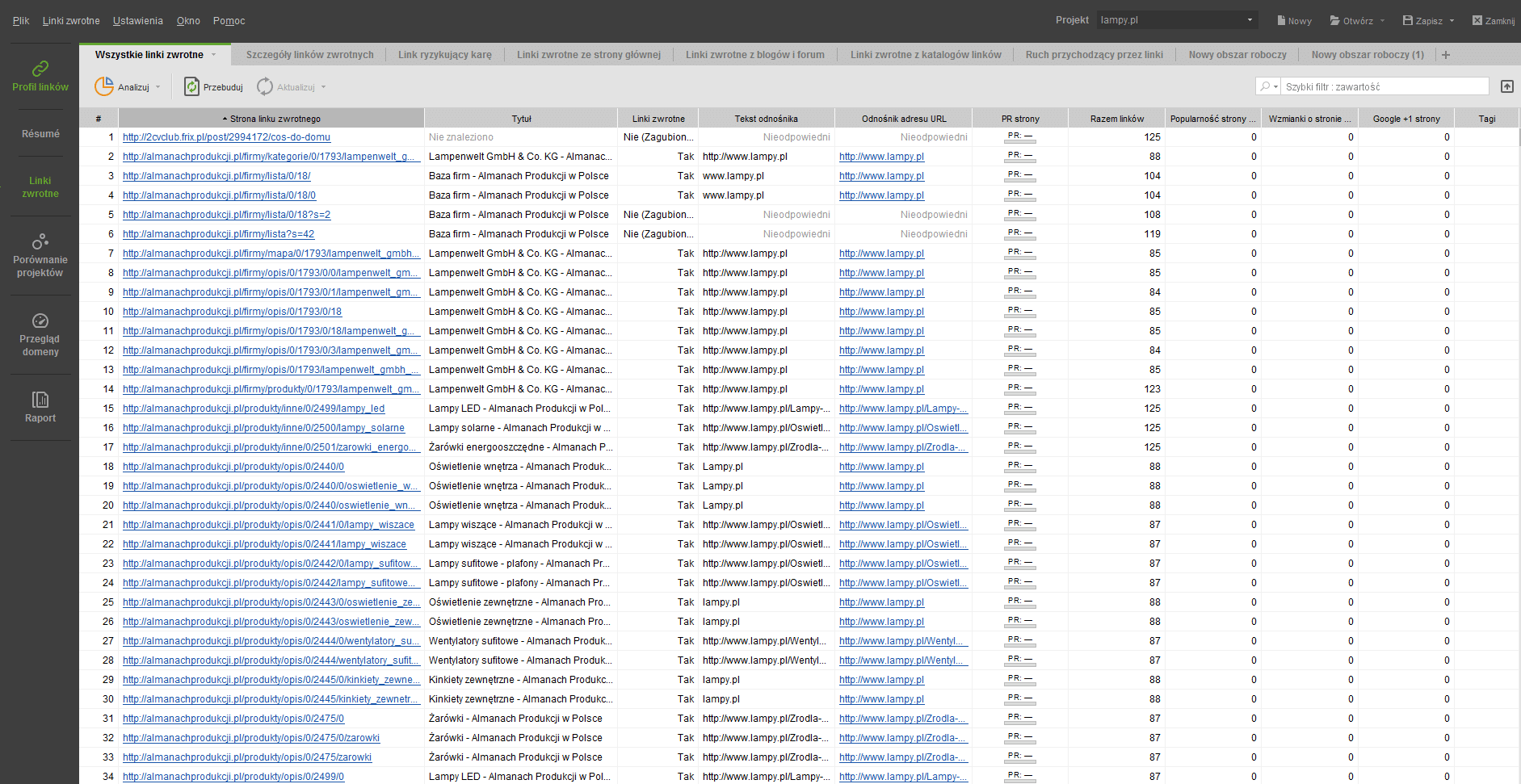Select the 'Nie znaleziono' title cell

522,137
